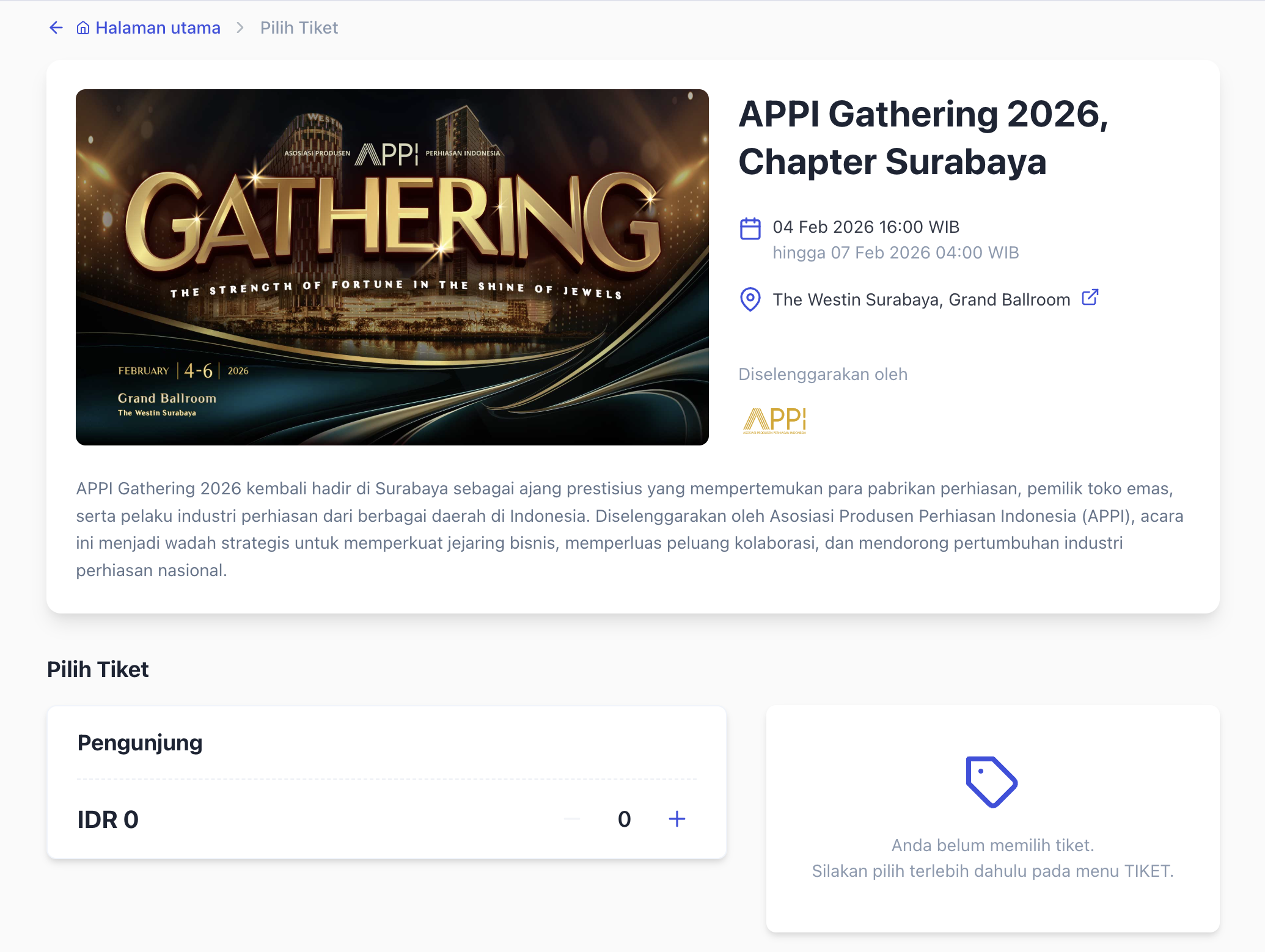Click the IDR 0 ticket price

108,819
